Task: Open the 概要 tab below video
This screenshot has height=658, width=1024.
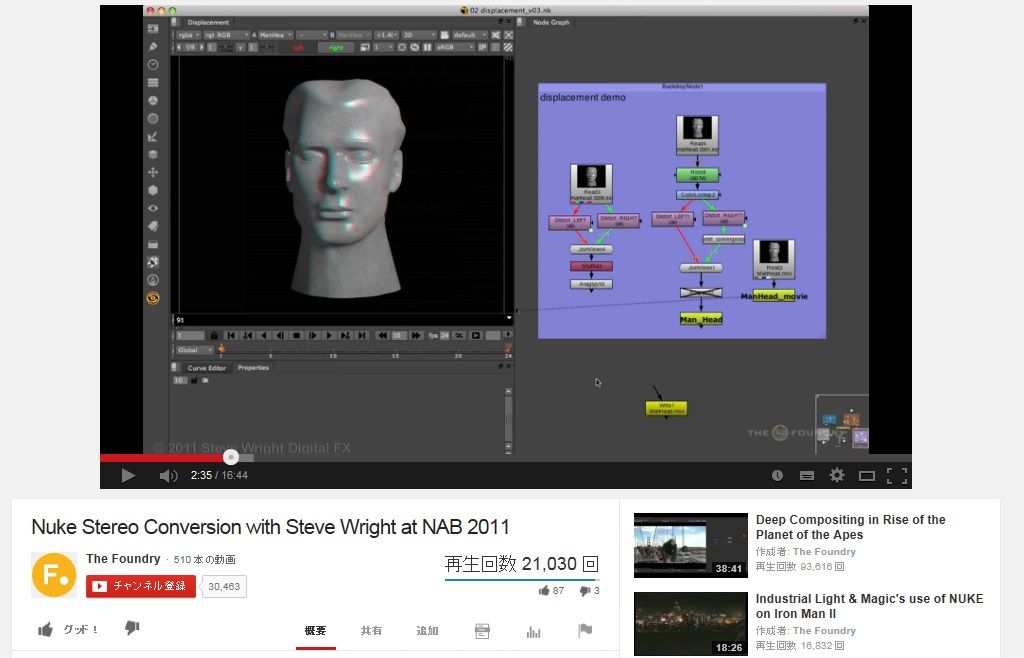Action: [x=315, y=631]
